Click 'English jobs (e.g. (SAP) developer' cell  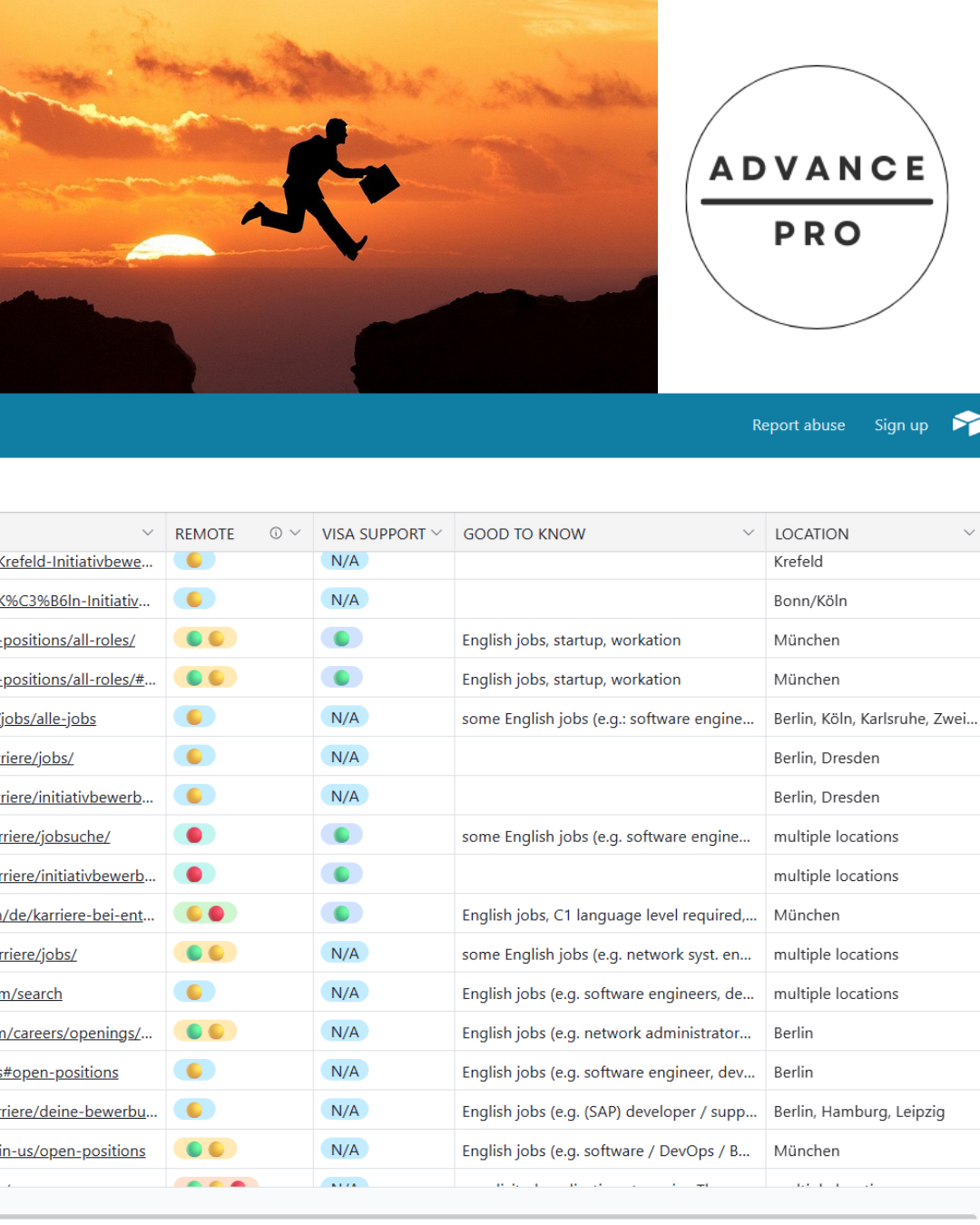click(x=610, y=1112)
